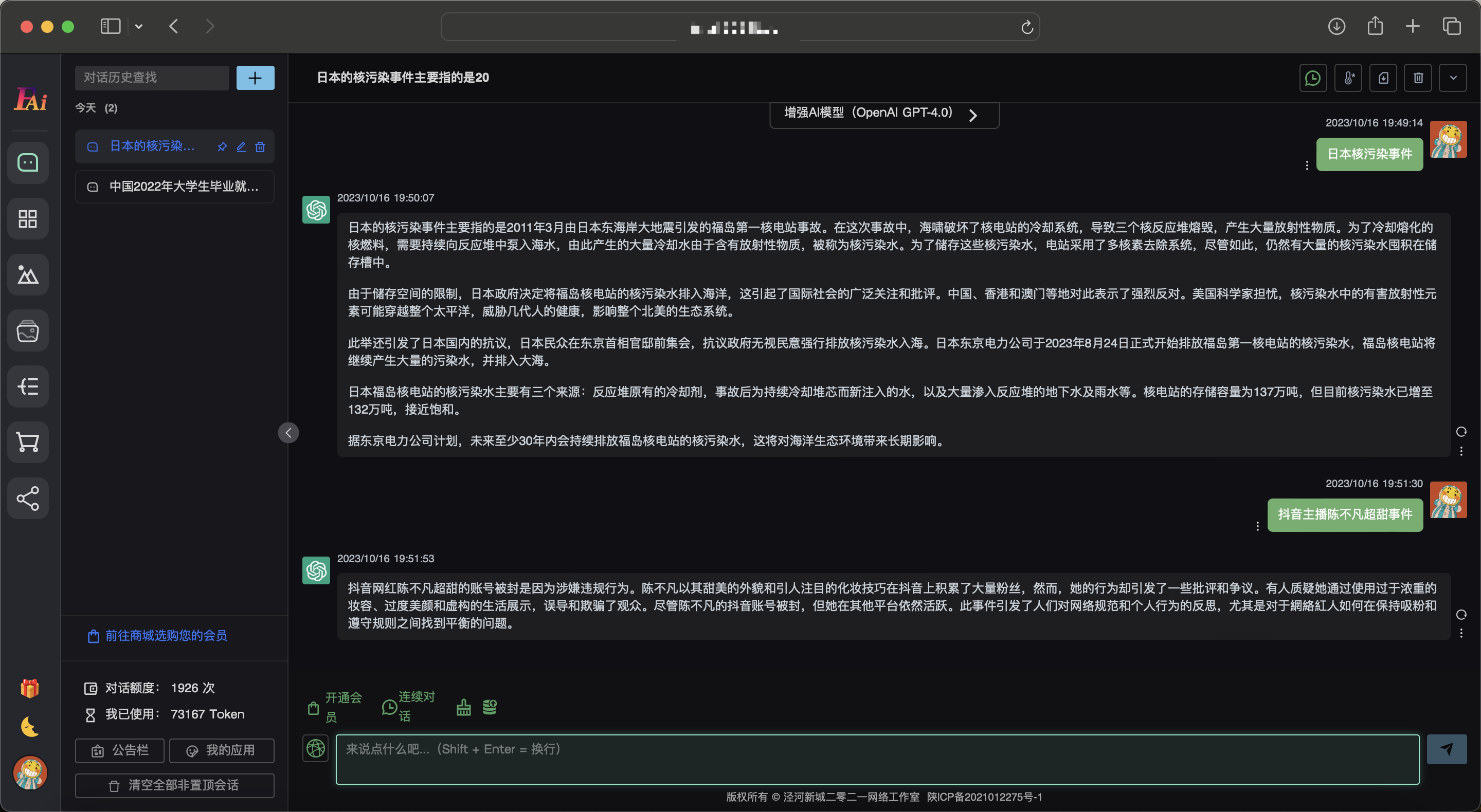Click the Safari address bar
The width and height of the screenshot is (1481, 812).
(740, 27)
